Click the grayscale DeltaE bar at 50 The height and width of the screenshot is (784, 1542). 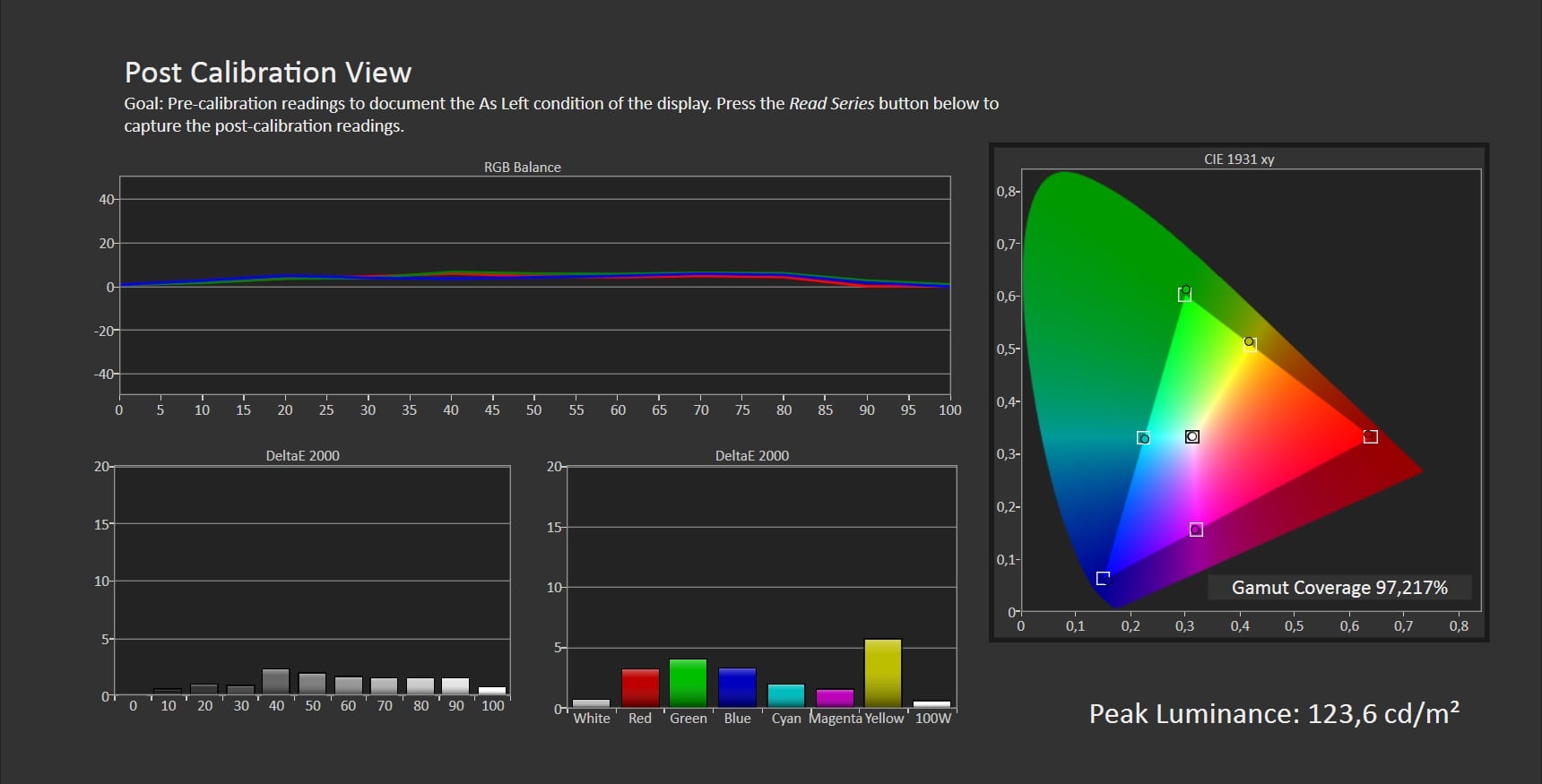(312, 684)
